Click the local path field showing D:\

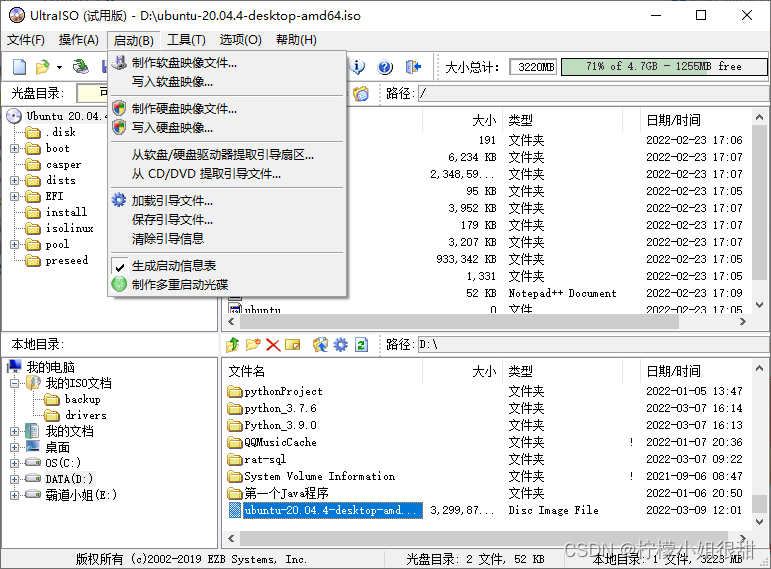(x=593, y=345)
